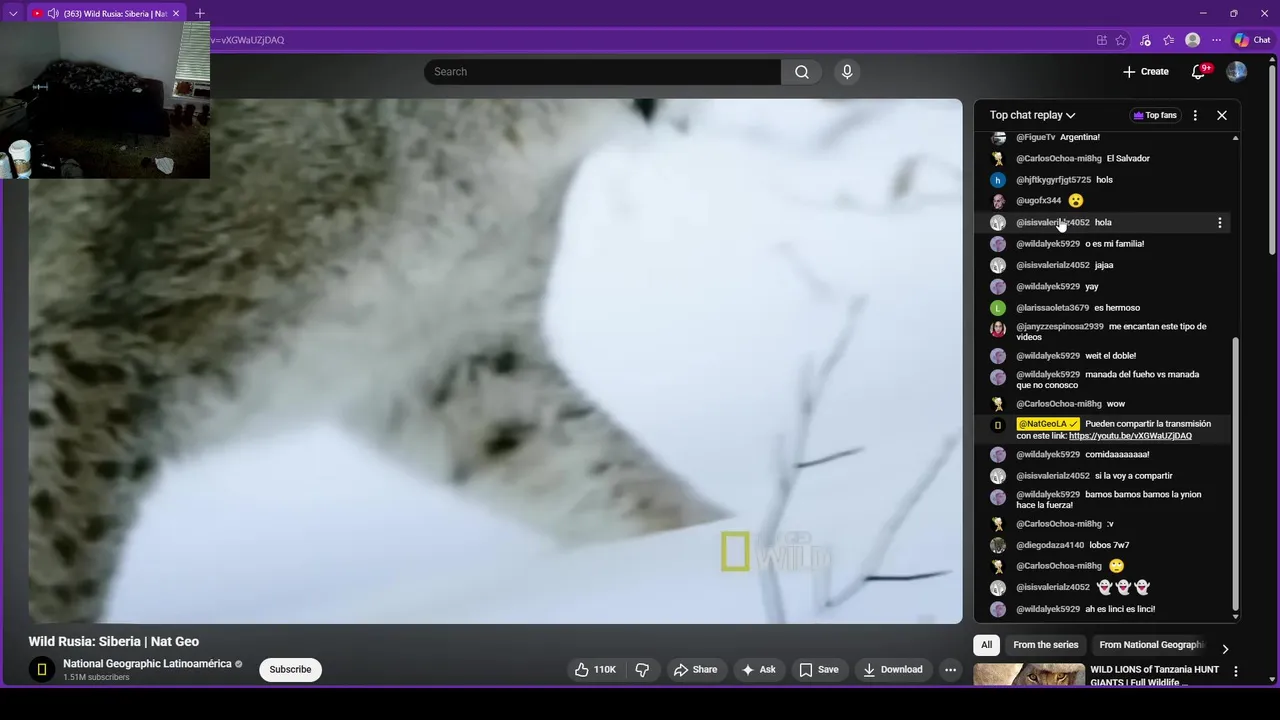Type in the YouTube Search field

point(603,72)
